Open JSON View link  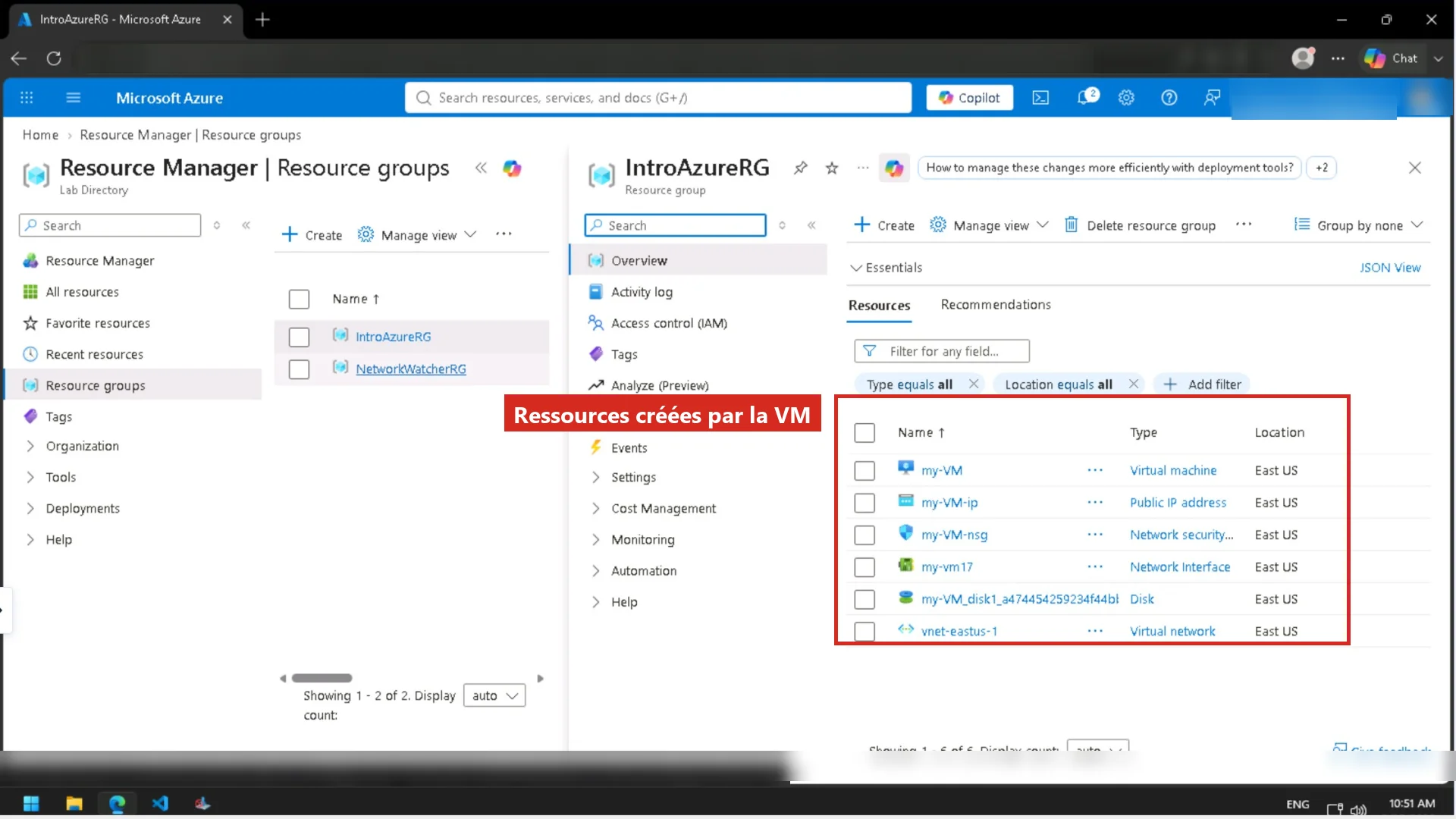(x=1390, y=268)
